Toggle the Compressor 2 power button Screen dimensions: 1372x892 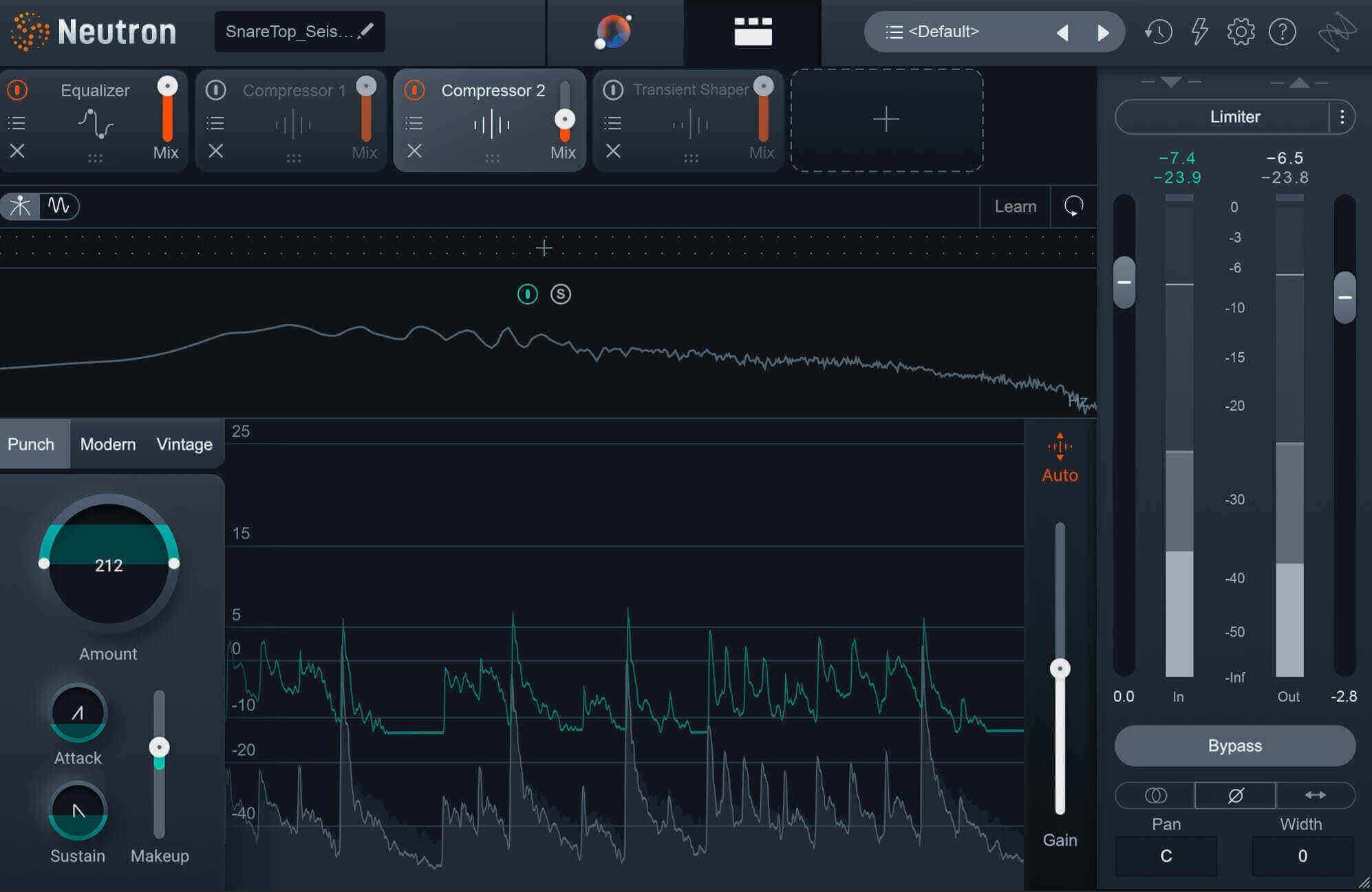point(414,90)
